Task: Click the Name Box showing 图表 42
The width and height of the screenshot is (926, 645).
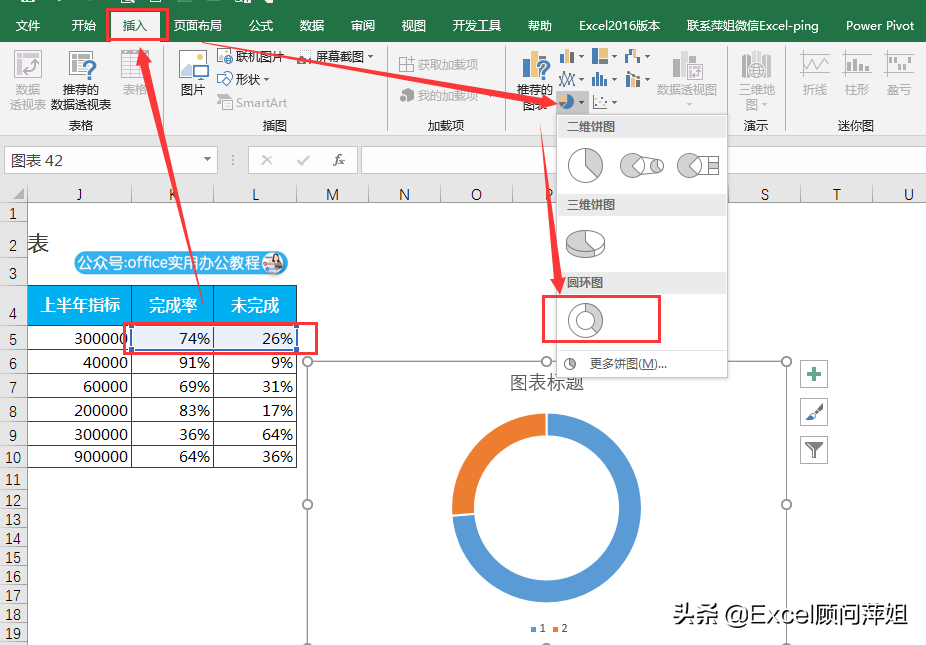Action: coord(100,160)
